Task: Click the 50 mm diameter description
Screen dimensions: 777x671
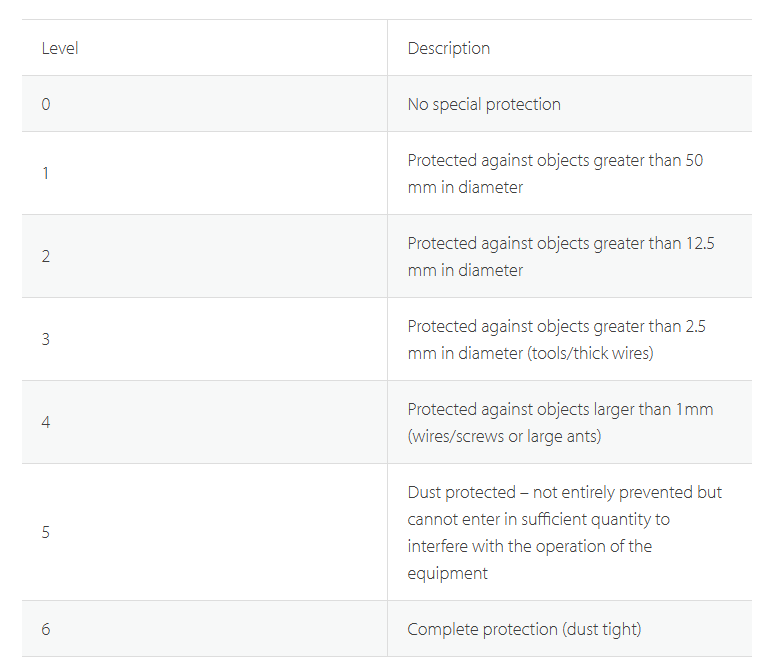Action: pyautogui.click(x=555, y=174)
